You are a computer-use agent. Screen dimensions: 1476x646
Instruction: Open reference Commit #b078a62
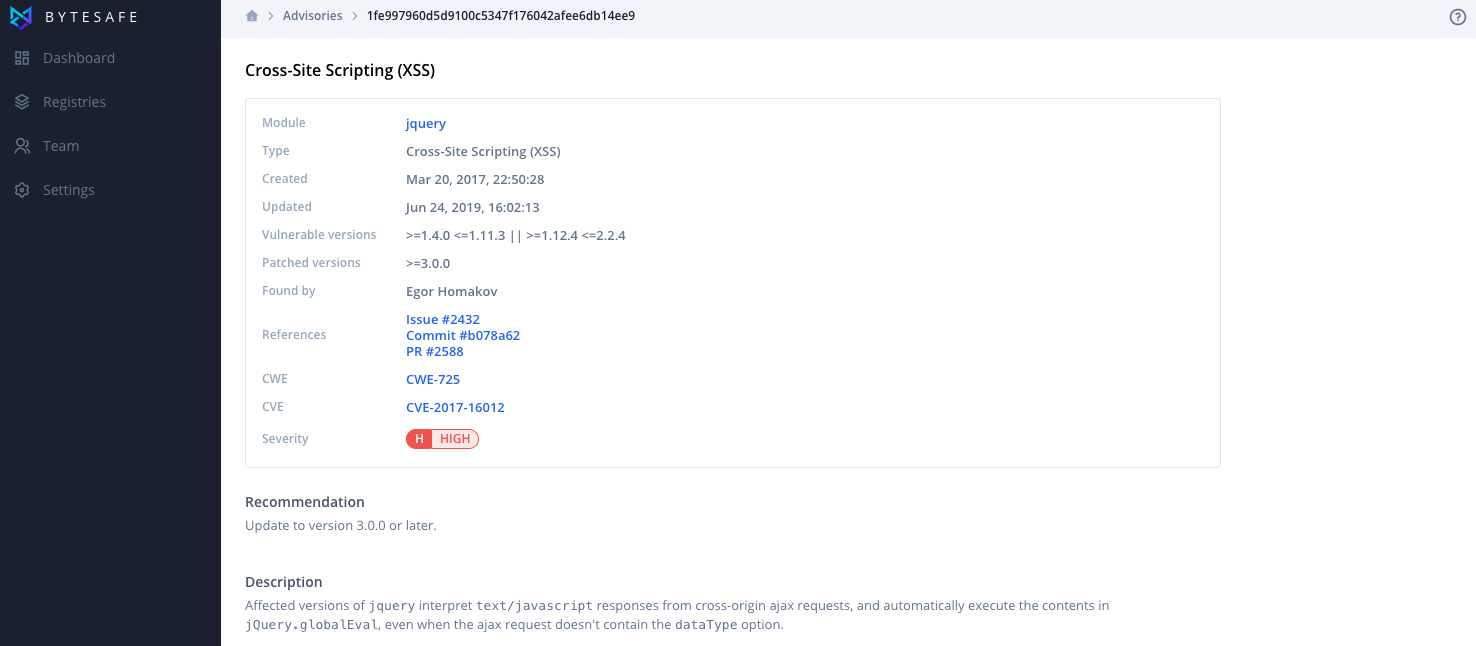tap(463, 336)
